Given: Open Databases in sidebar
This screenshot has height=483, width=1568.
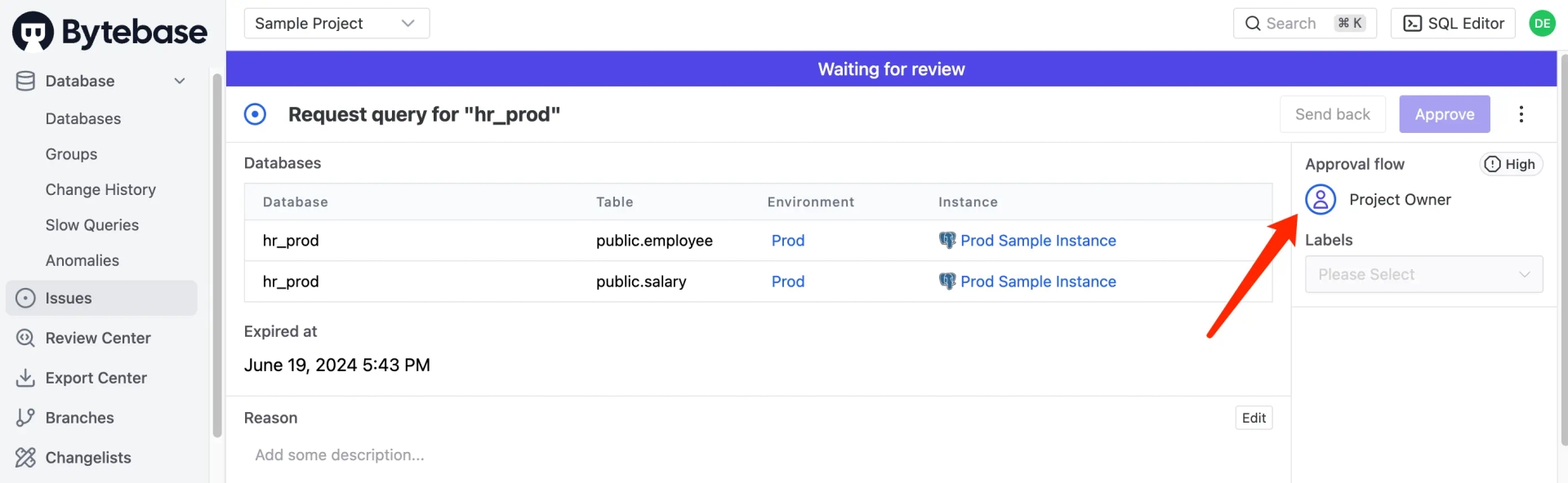Looking at the screenshot, I should (83, 118).
